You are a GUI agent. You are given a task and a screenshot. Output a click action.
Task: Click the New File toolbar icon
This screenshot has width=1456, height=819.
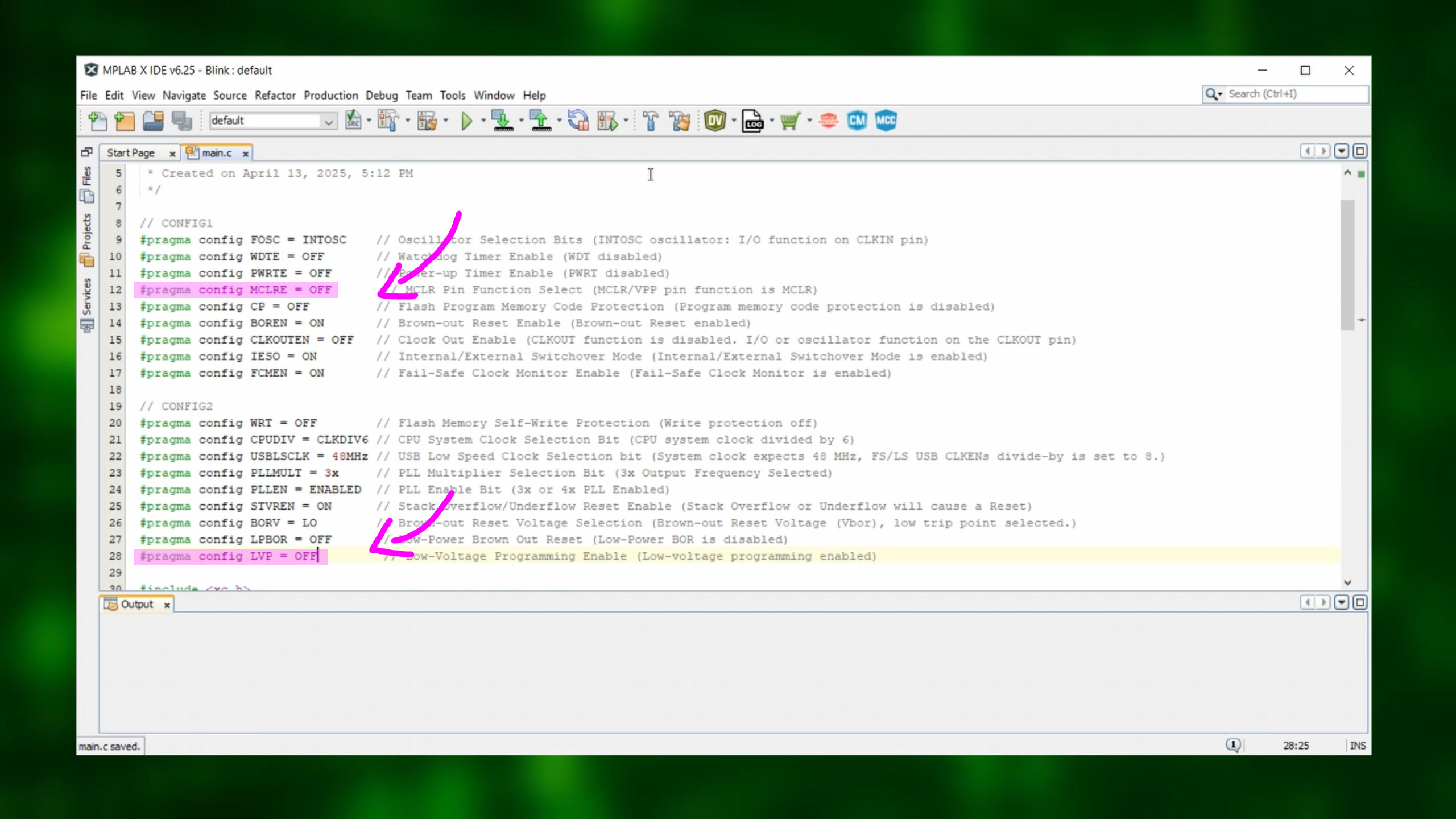coord(98,121)
